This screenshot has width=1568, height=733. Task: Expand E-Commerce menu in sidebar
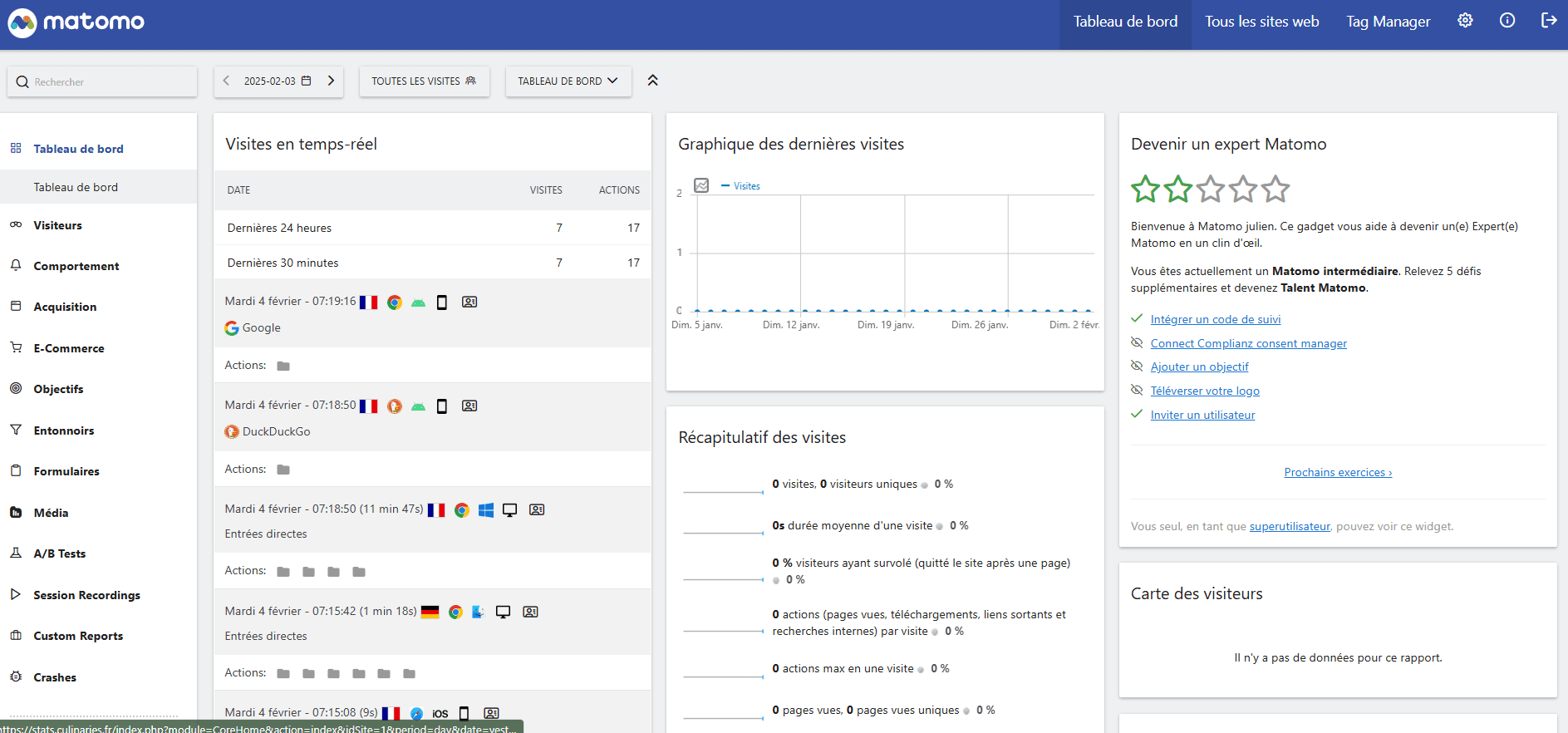point(68,348)
